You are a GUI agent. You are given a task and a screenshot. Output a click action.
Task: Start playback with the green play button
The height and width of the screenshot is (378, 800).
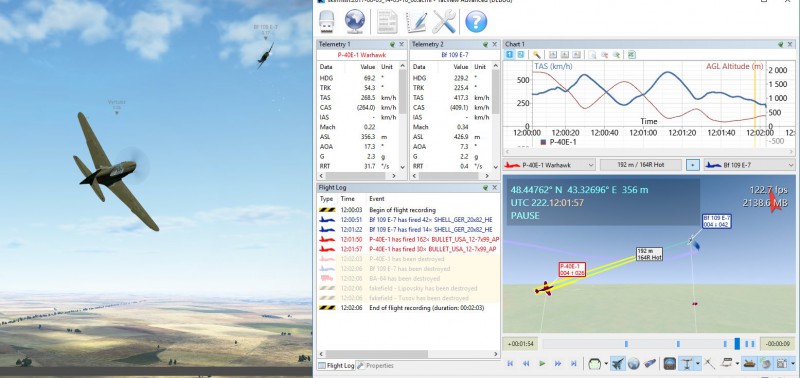pos(542,363)
